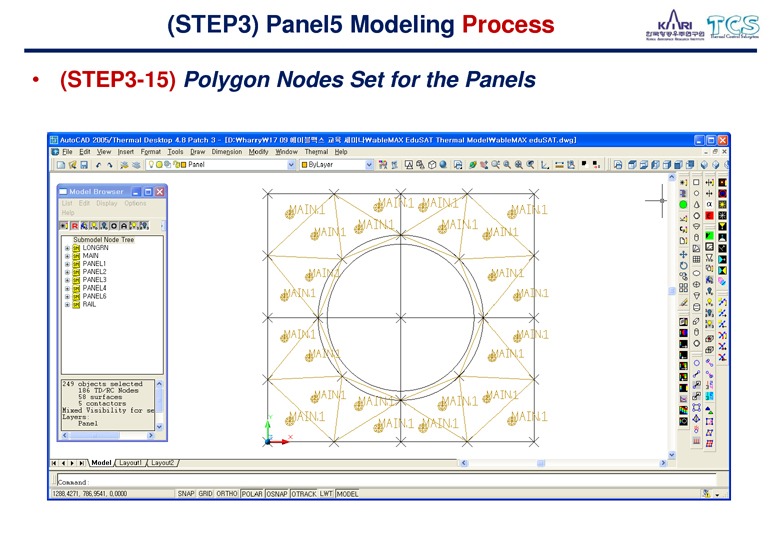Viewport: 780px width, 540px height.
Task: Click the Zoom realtime magnifier icon
Action: point(495,165)
